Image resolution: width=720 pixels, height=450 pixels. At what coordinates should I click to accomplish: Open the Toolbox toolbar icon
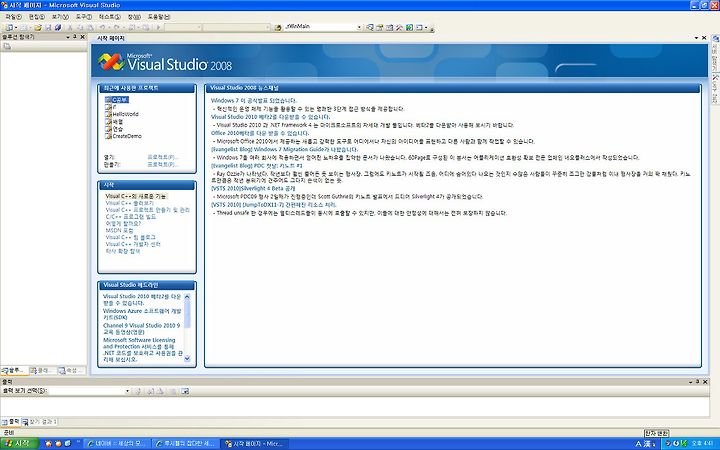(399, 28)
